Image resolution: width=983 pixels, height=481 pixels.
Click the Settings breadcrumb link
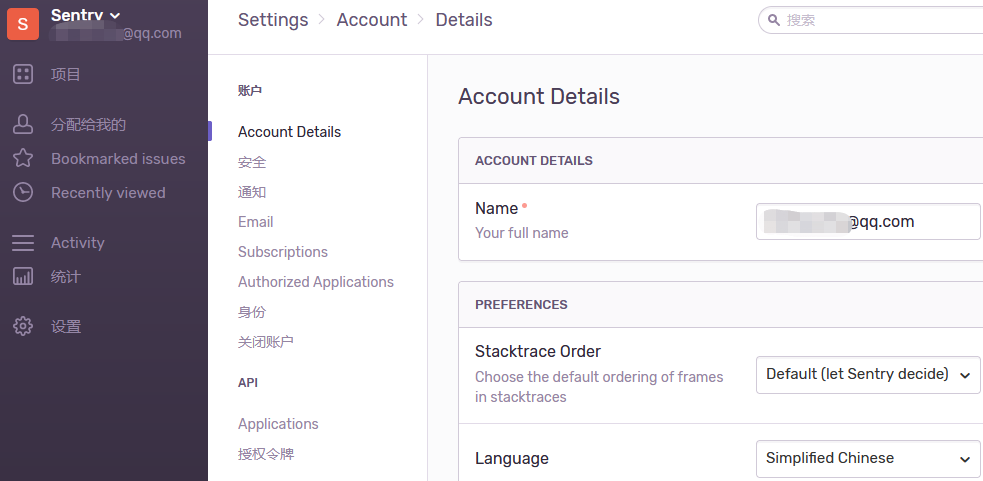pos(273,20)
